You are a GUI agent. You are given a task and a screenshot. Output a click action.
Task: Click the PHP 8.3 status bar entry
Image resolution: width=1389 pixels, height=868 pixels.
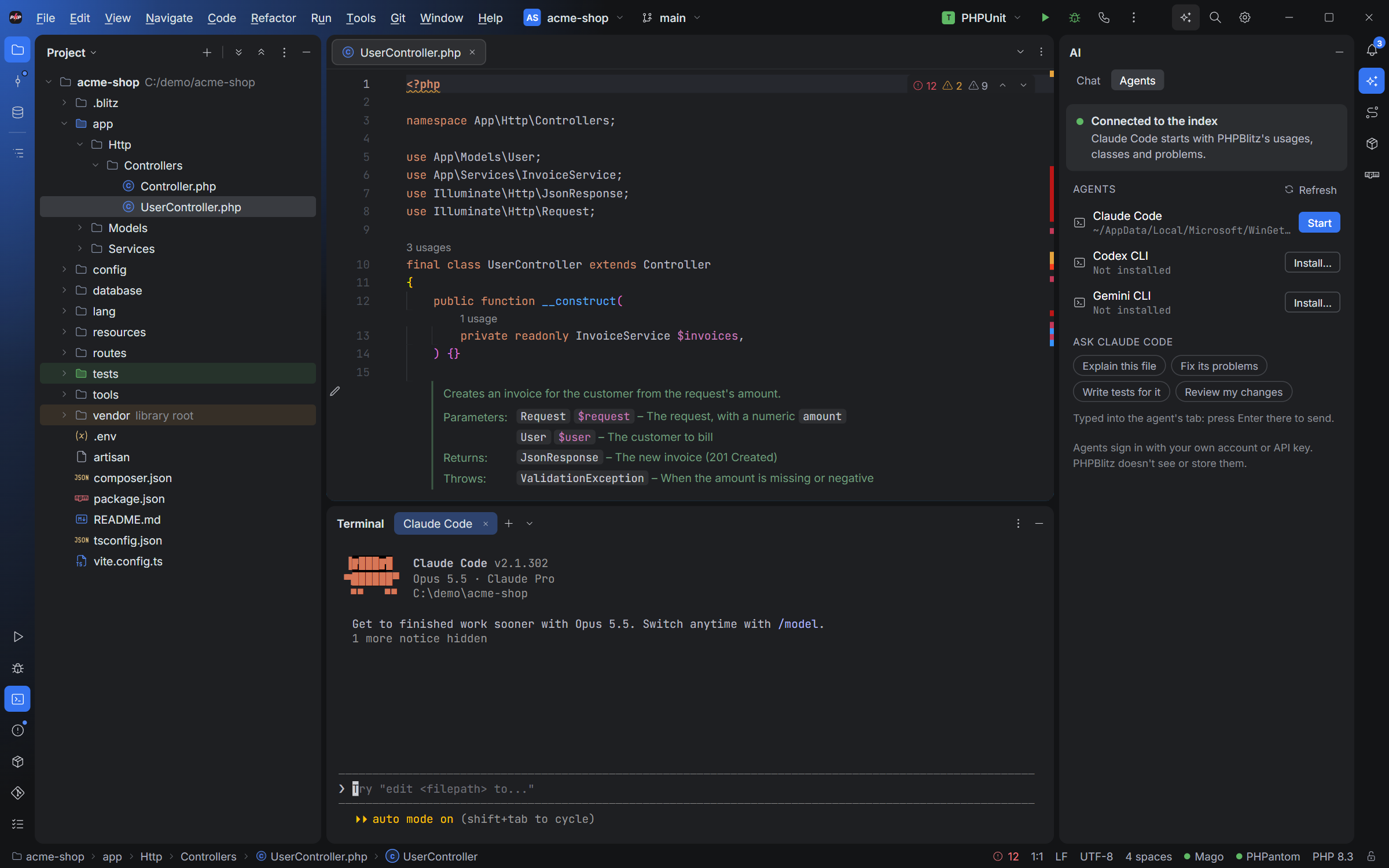[x=1333, y=856]
